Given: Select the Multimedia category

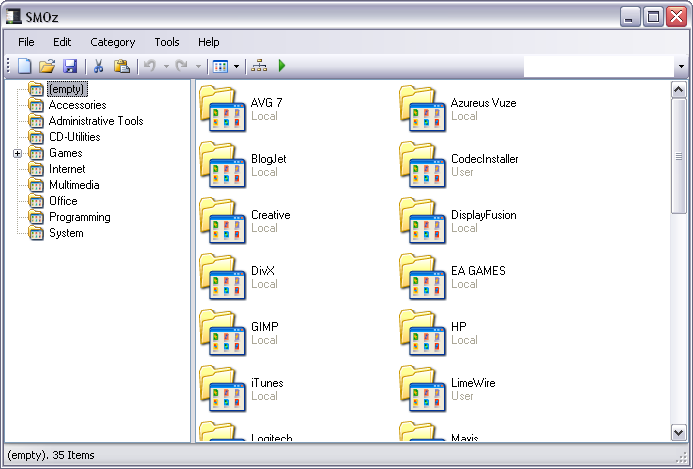Looking at the screenshot, I should coord(74,185).
